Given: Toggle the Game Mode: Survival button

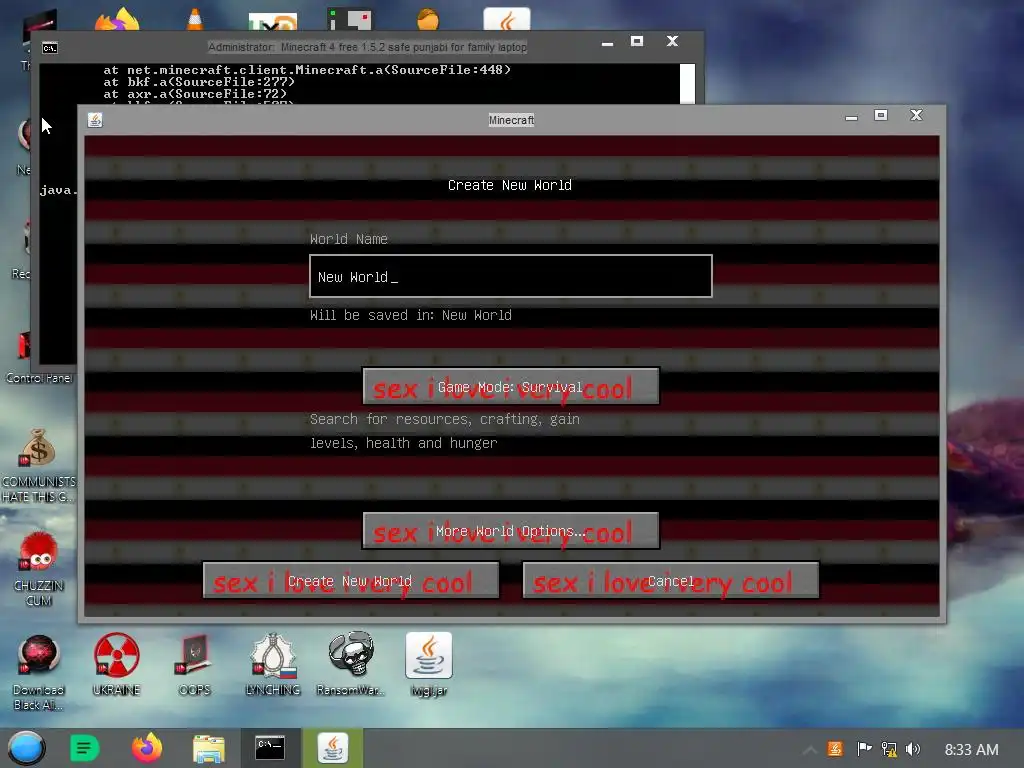Looking at the screenshot, I should [511, 387].
